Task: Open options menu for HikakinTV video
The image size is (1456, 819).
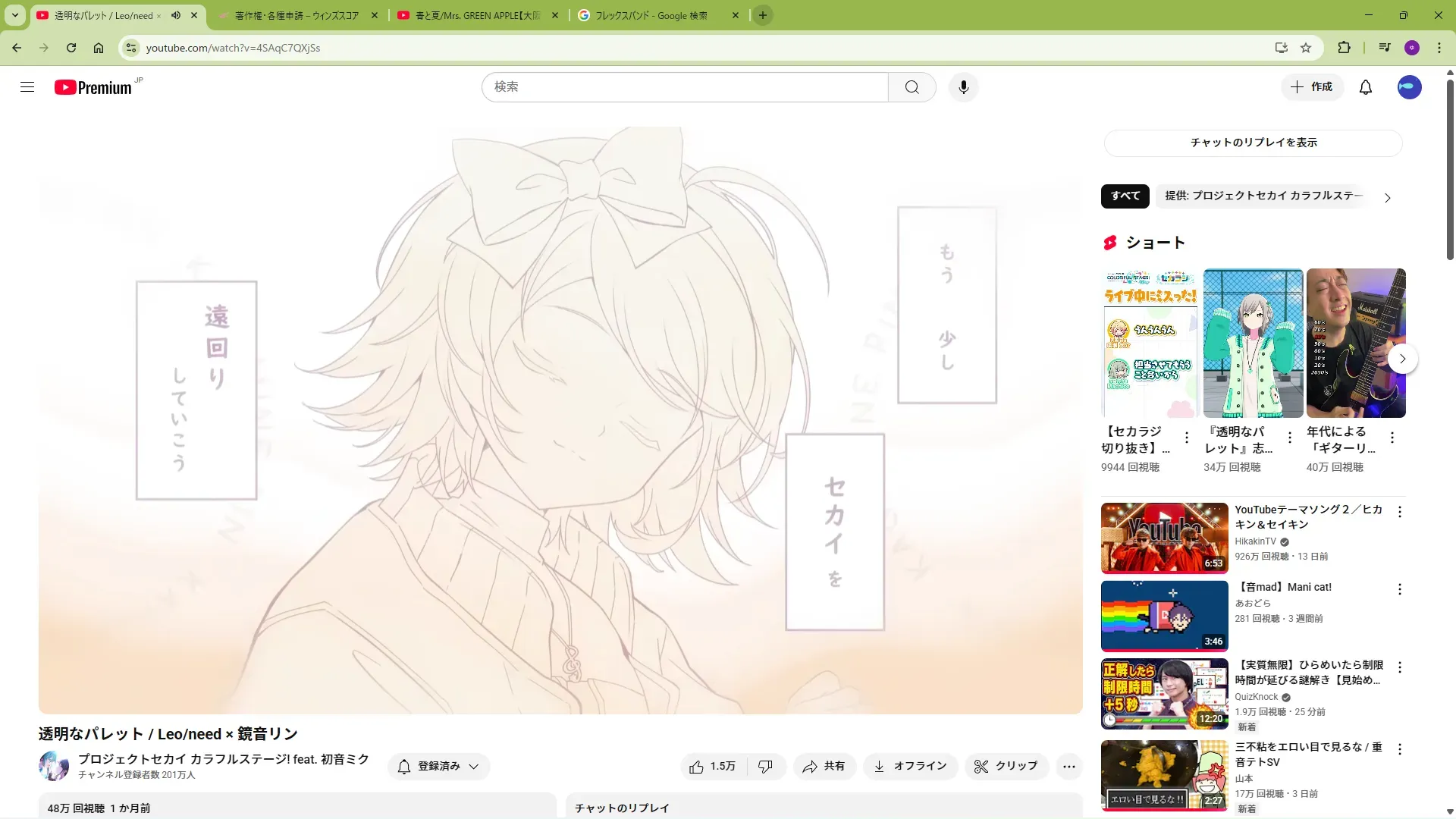Action: click(x=1400, y=513)
